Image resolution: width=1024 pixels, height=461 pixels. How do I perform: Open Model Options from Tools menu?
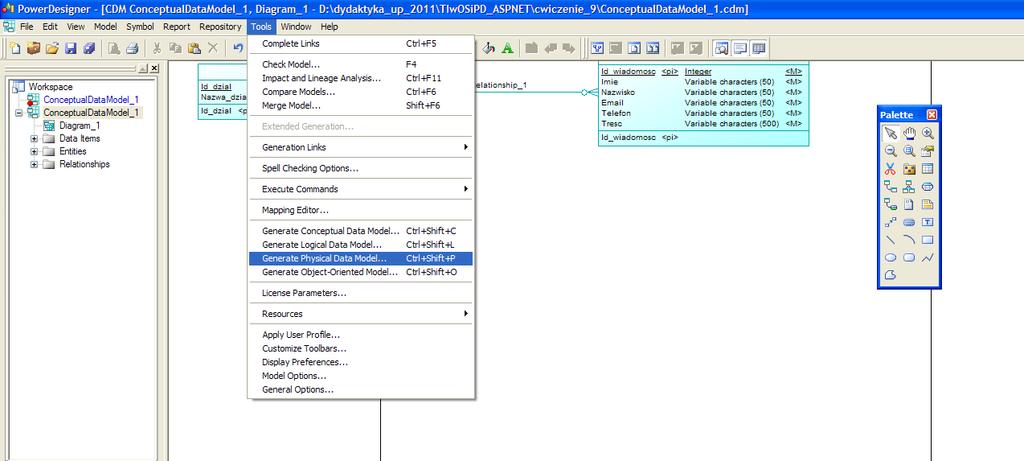[361, 375]
